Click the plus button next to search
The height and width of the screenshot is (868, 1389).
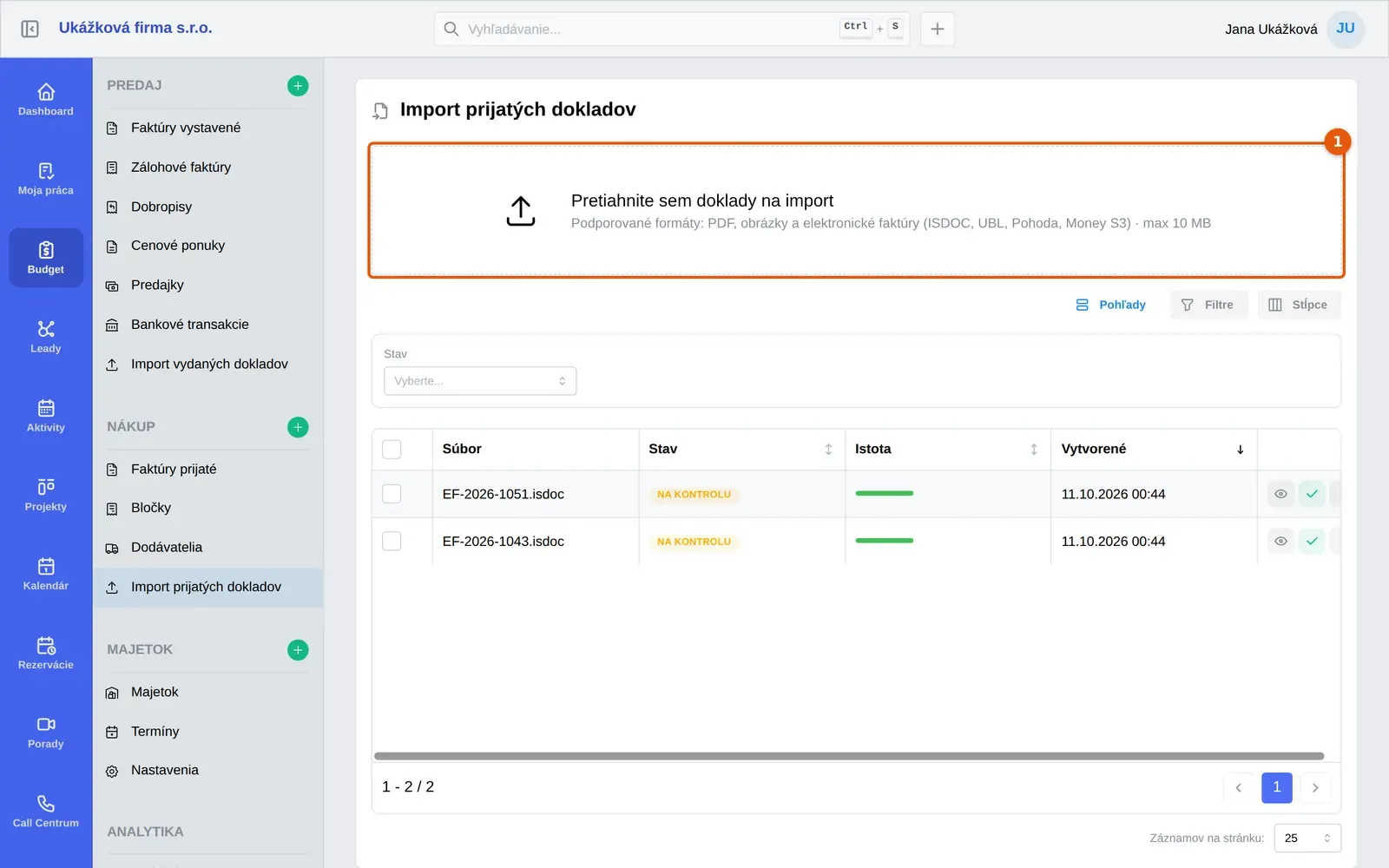[x=938, y=29]
